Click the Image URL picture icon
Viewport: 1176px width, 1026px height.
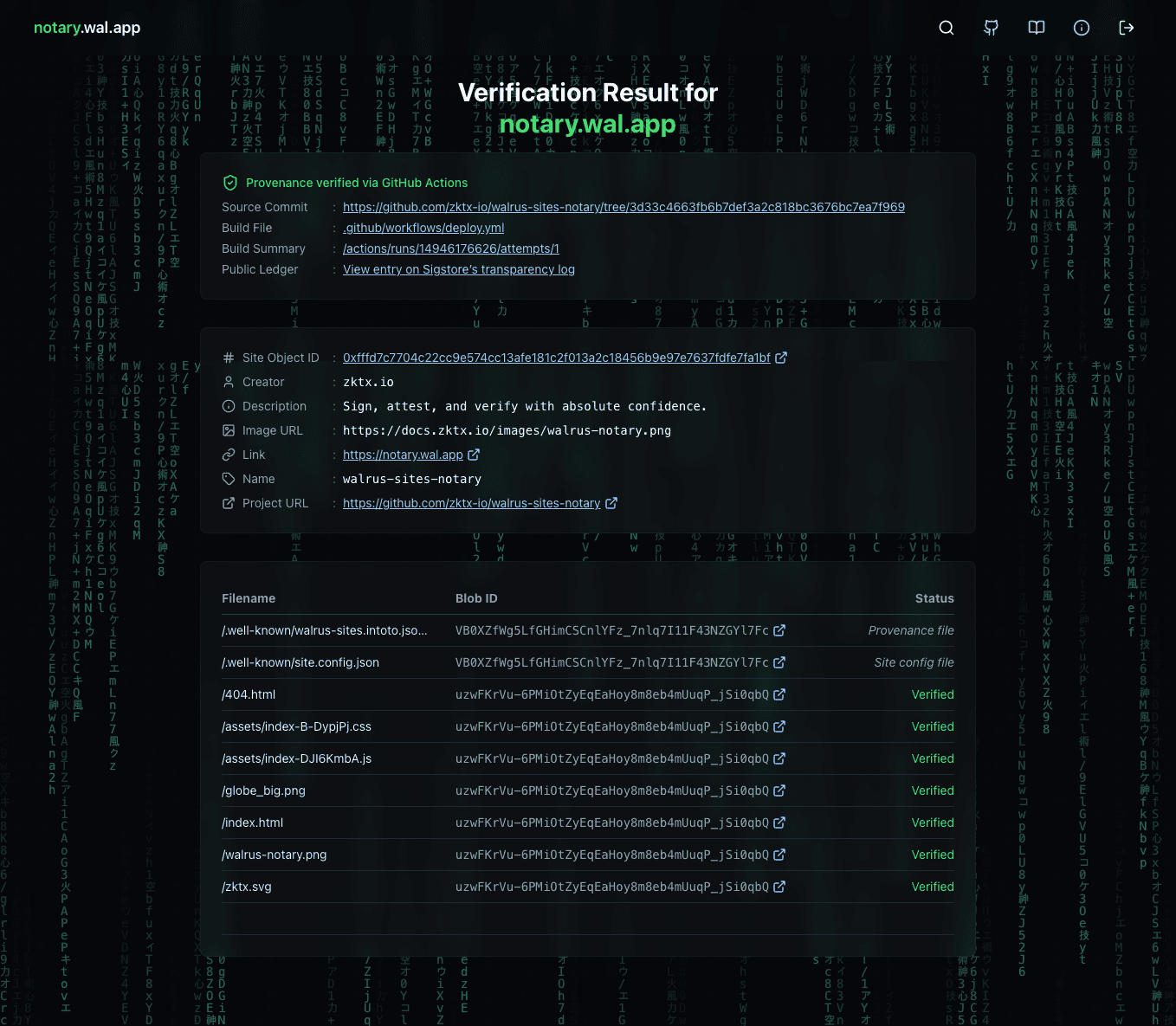click(x=229, y=430)
